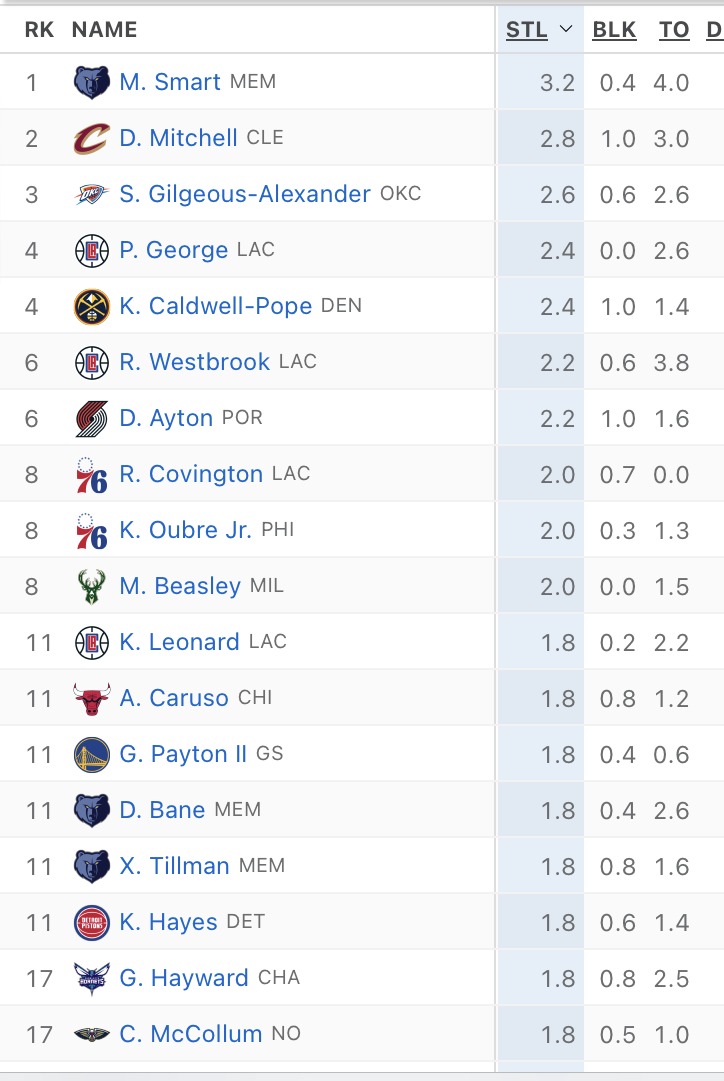
Task: Click the Oklahoma City Thunder logo icon
Action: (x=92, y=194)
